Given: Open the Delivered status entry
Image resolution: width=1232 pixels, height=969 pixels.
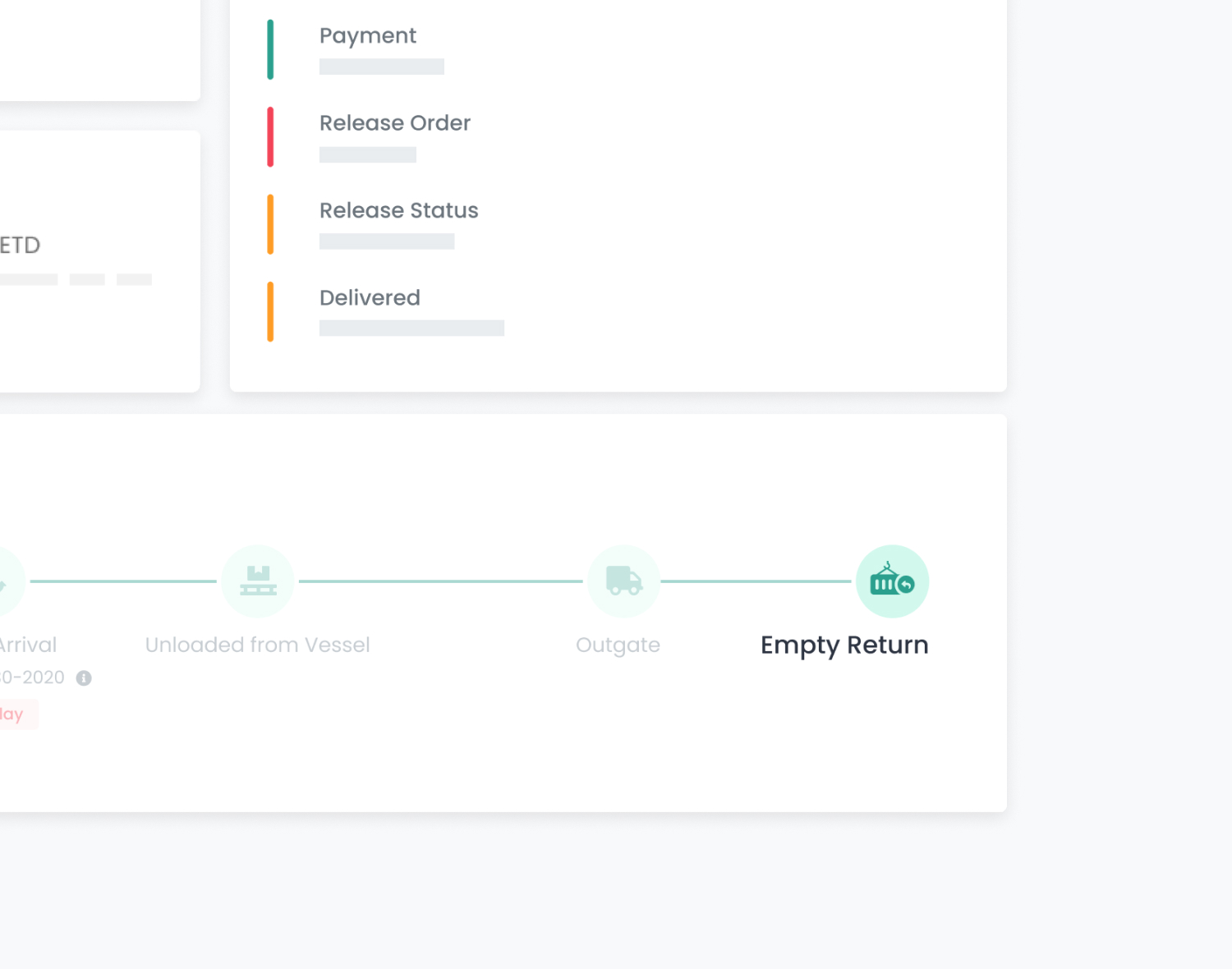Looking at the screenshot, I should [x=370, y=298].
